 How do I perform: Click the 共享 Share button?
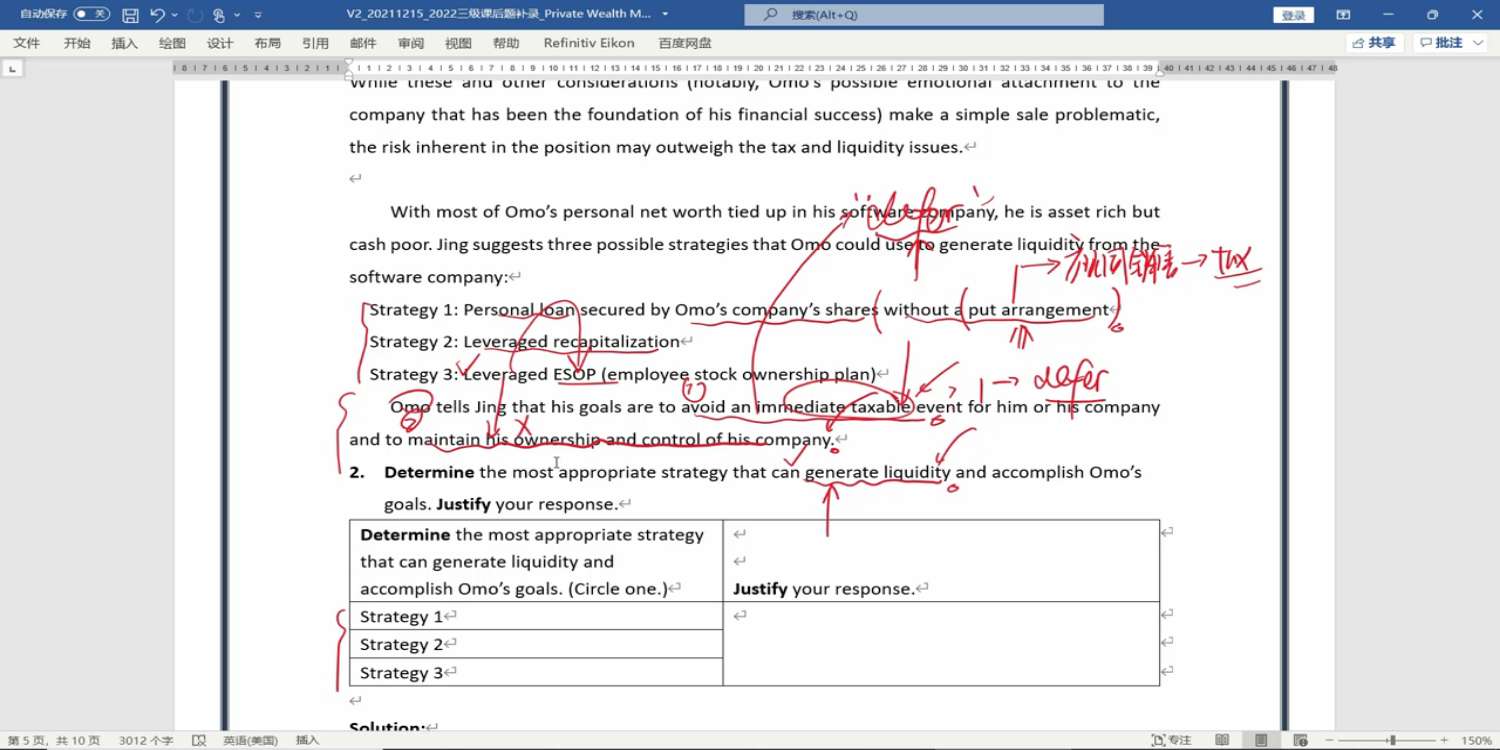click(1375, 43)
